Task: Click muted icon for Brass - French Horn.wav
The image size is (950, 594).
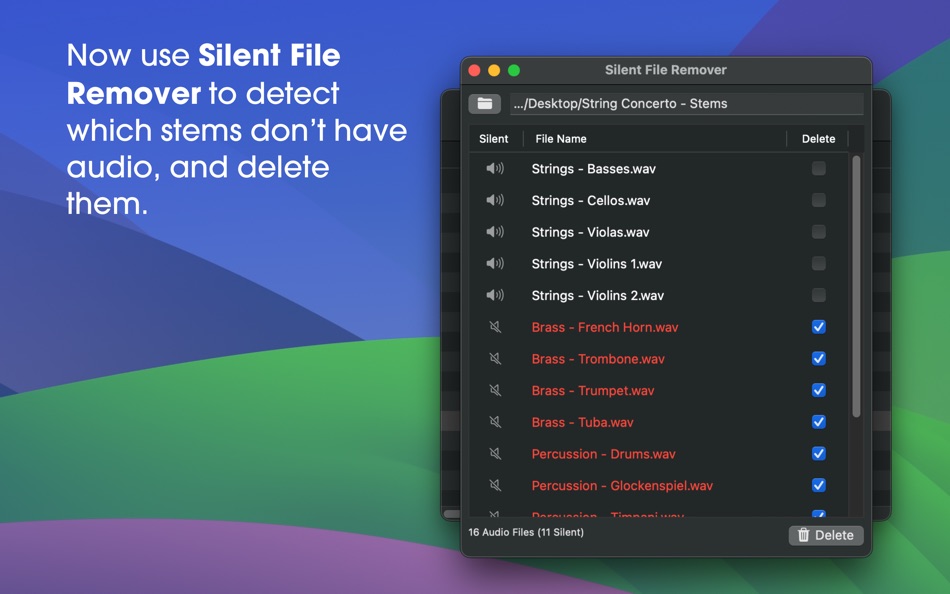Action: click(x=495, y=327)
